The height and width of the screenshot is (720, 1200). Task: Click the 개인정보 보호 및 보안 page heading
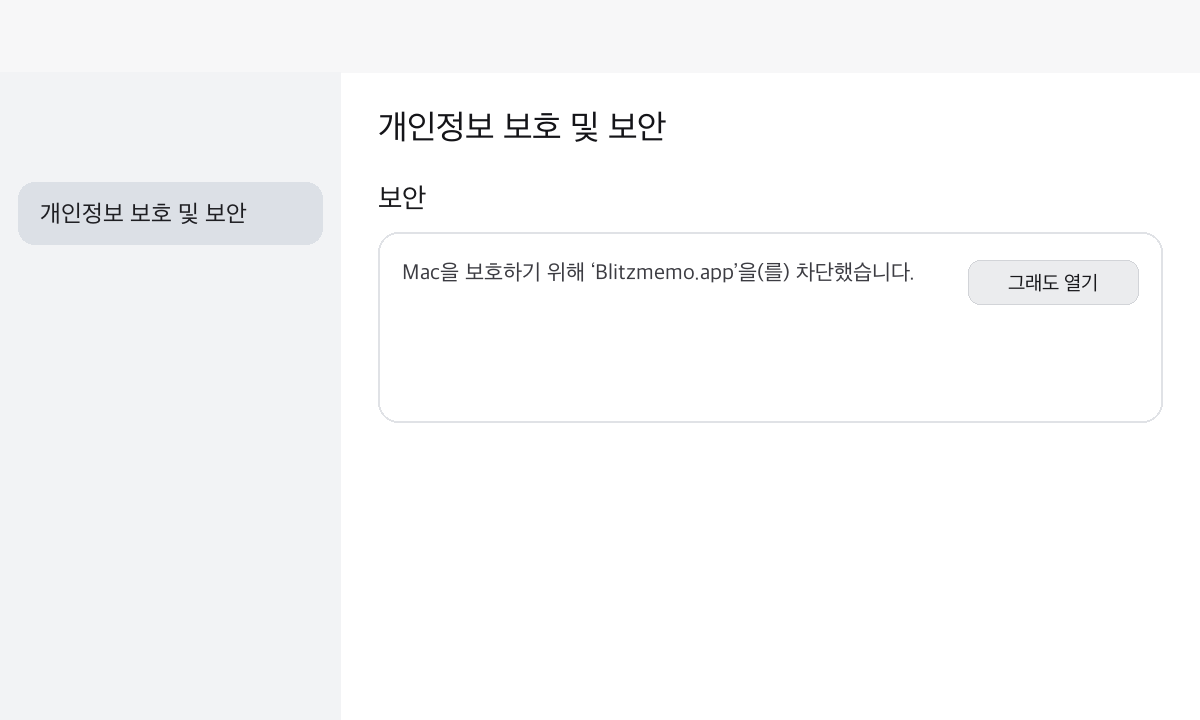(x=522, y=125)
